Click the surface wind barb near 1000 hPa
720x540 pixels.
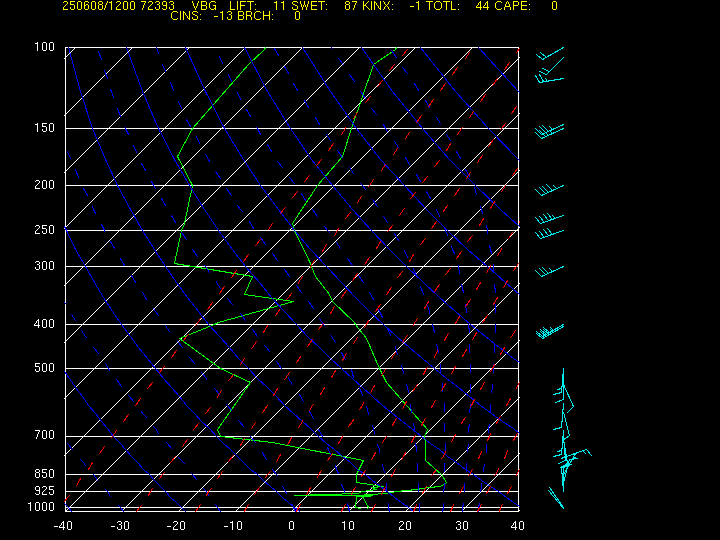[x=556, y=498]
